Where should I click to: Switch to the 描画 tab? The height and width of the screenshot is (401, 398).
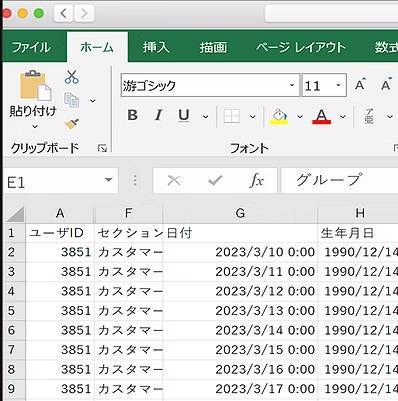(213, 47)
